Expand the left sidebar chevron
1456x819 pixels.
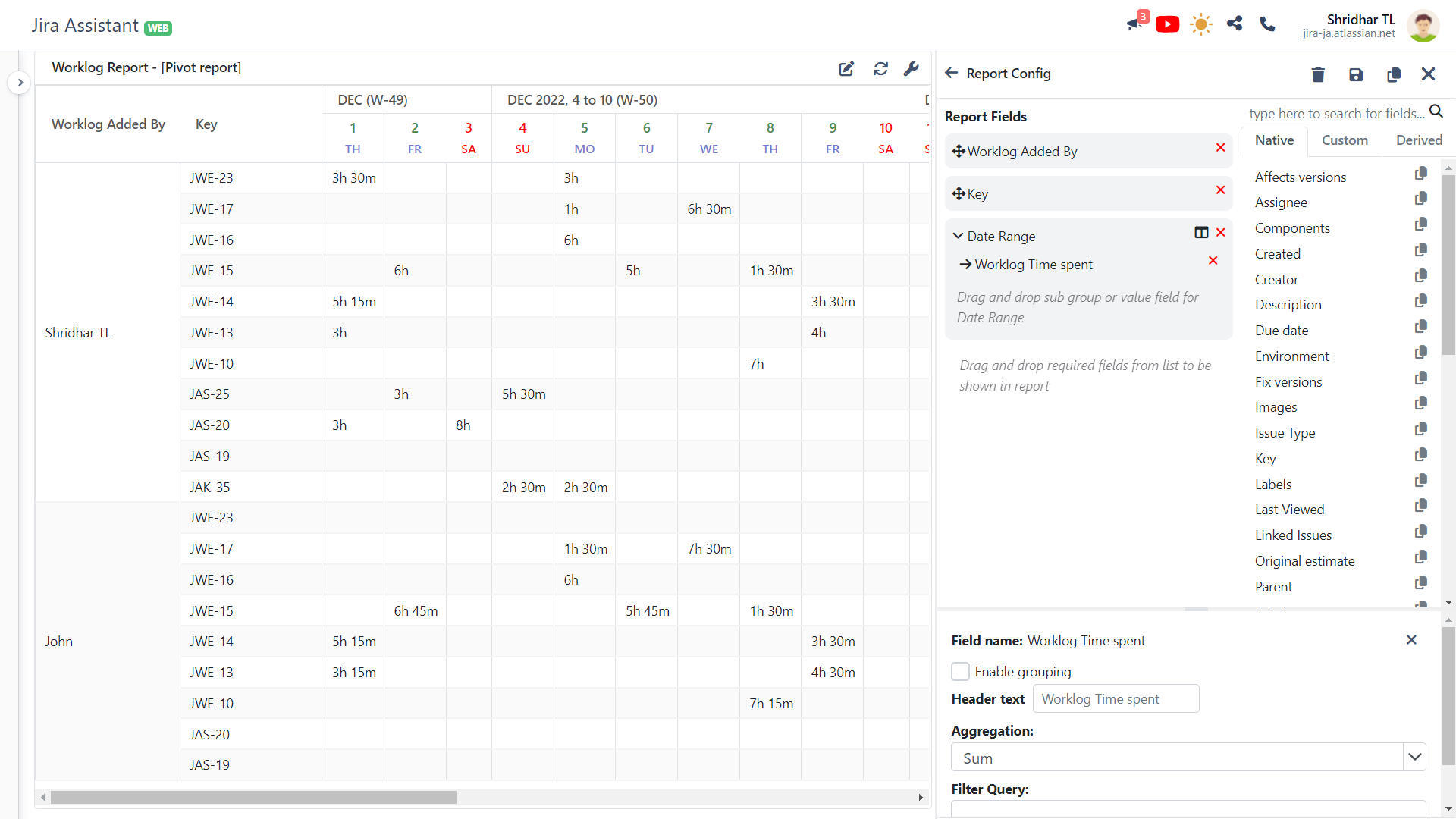pos(20,83)
